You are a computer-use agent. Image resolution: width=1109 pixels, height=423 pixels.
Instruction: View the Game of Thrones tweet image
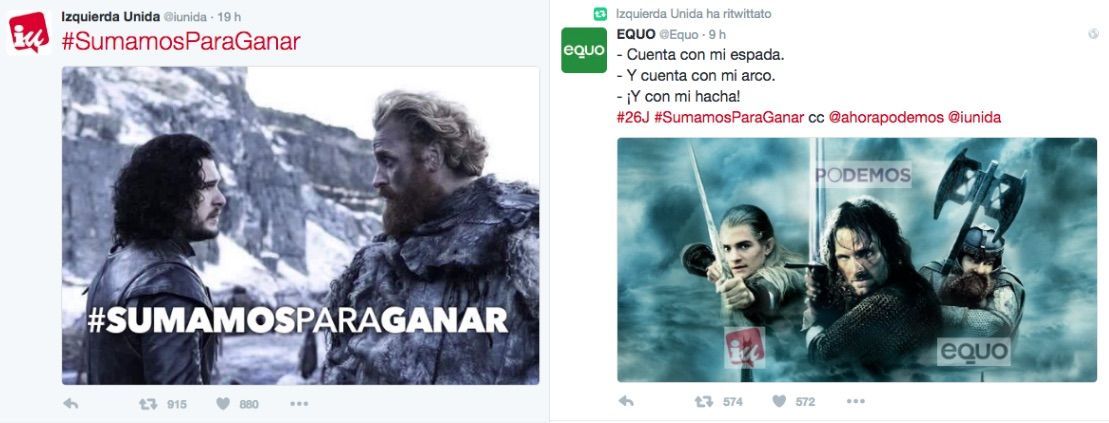pyautogui.click(x=301, y=226)
